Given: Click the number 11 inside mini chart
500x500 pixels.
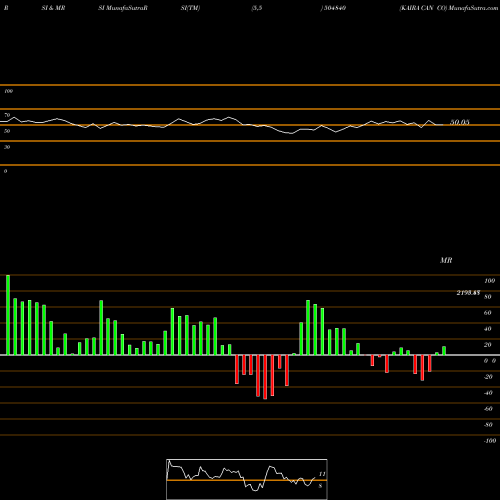Looking at the screenshot, I should pos(322,474).
